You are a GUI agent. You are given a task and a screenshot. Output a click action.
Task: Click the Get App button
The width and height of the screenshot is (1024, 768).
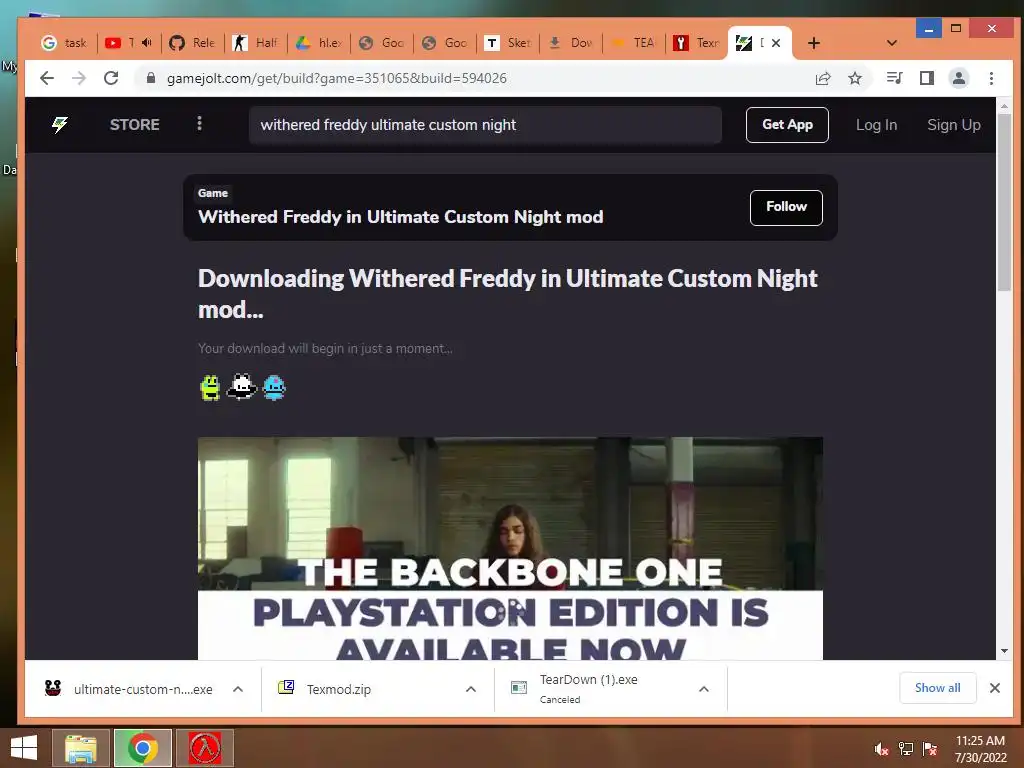[x=787, y=125]
